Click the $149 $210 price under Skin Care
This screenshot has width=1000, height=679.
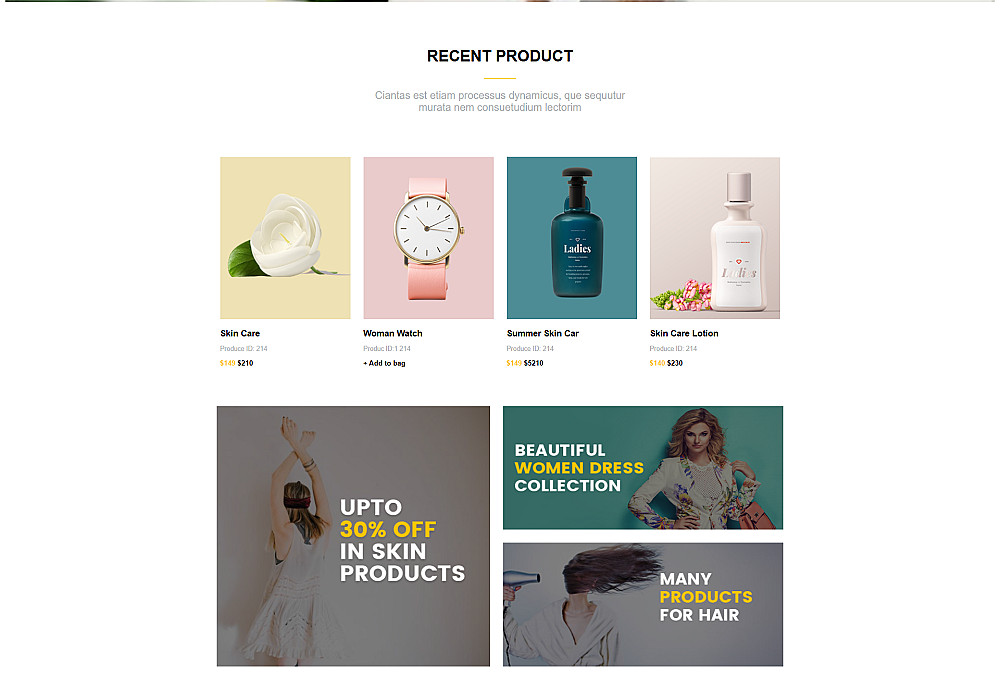pyautogui.click(x=237, y=363)
